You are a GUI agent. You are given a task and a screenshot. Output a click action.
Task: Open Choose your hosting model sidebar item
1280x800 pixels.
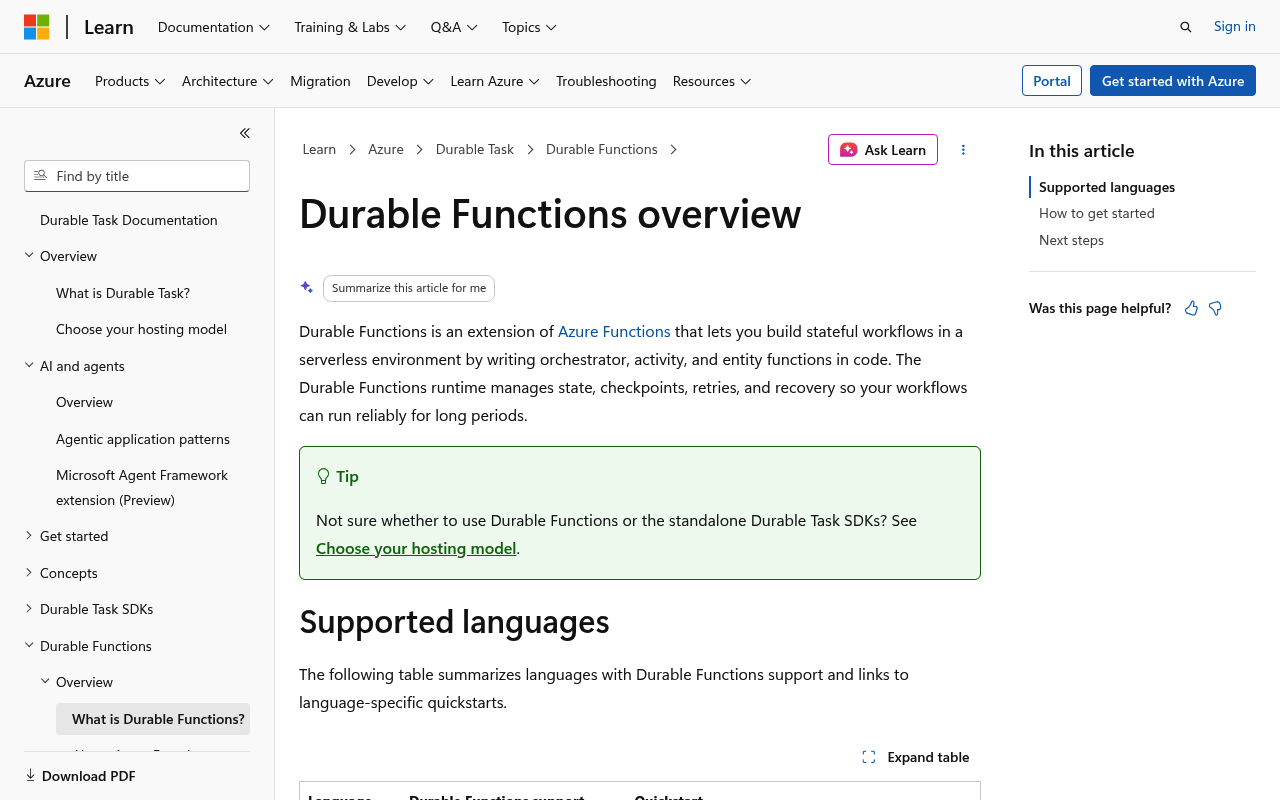[x=141, y=329]
